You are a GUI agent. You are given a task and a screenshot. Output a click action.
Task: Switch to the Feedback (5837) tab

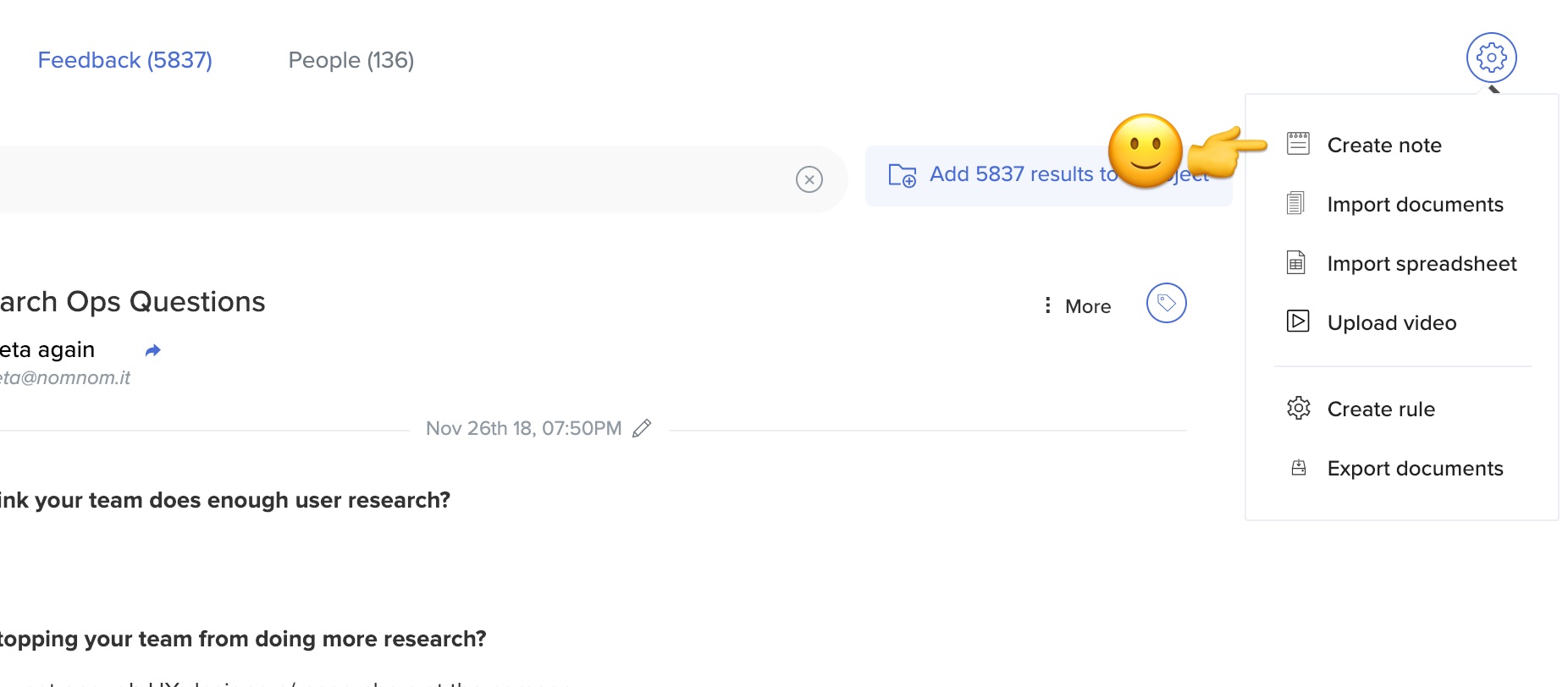click(124, 60)
